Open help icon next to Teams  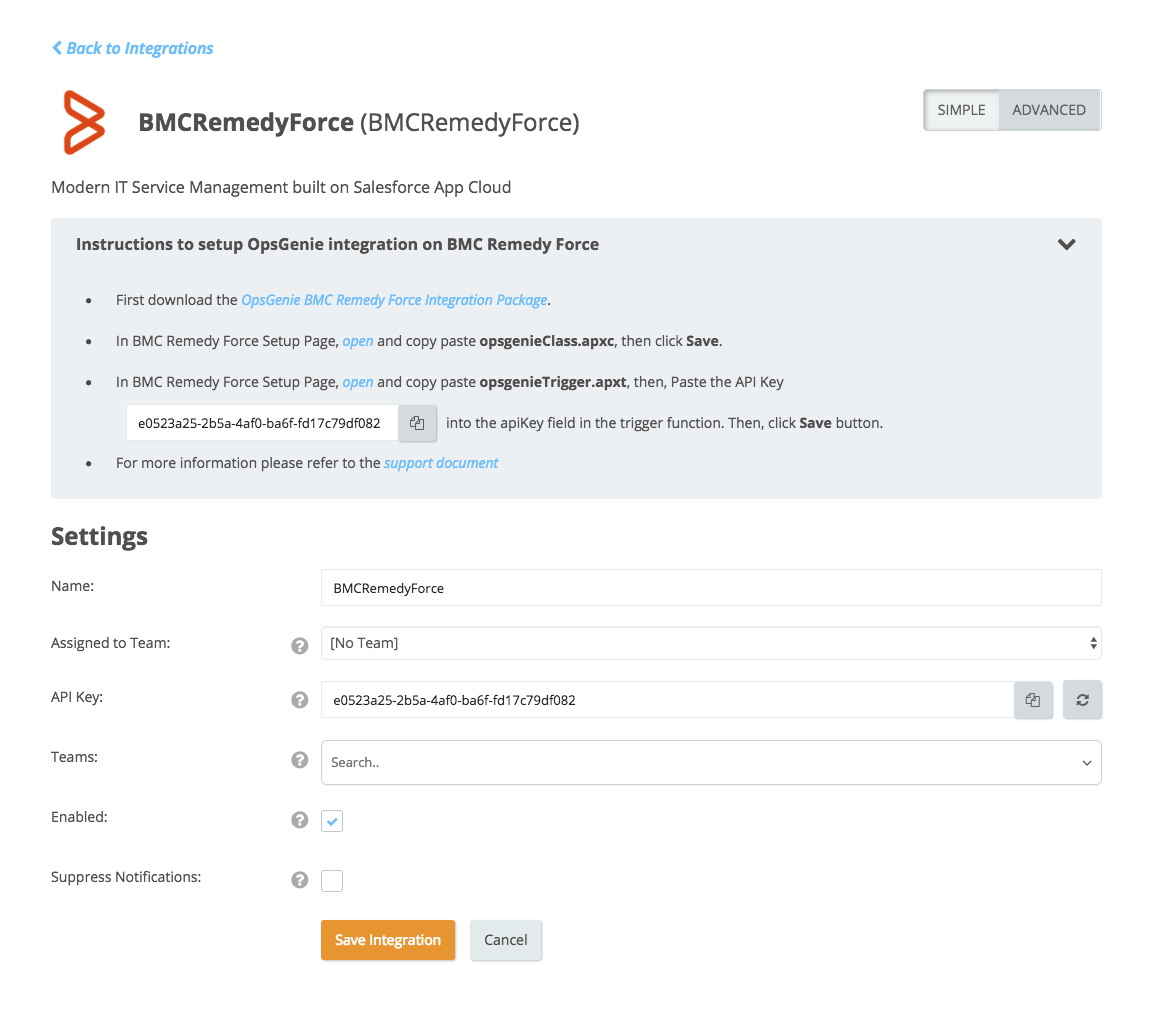(x=300, y=760)
